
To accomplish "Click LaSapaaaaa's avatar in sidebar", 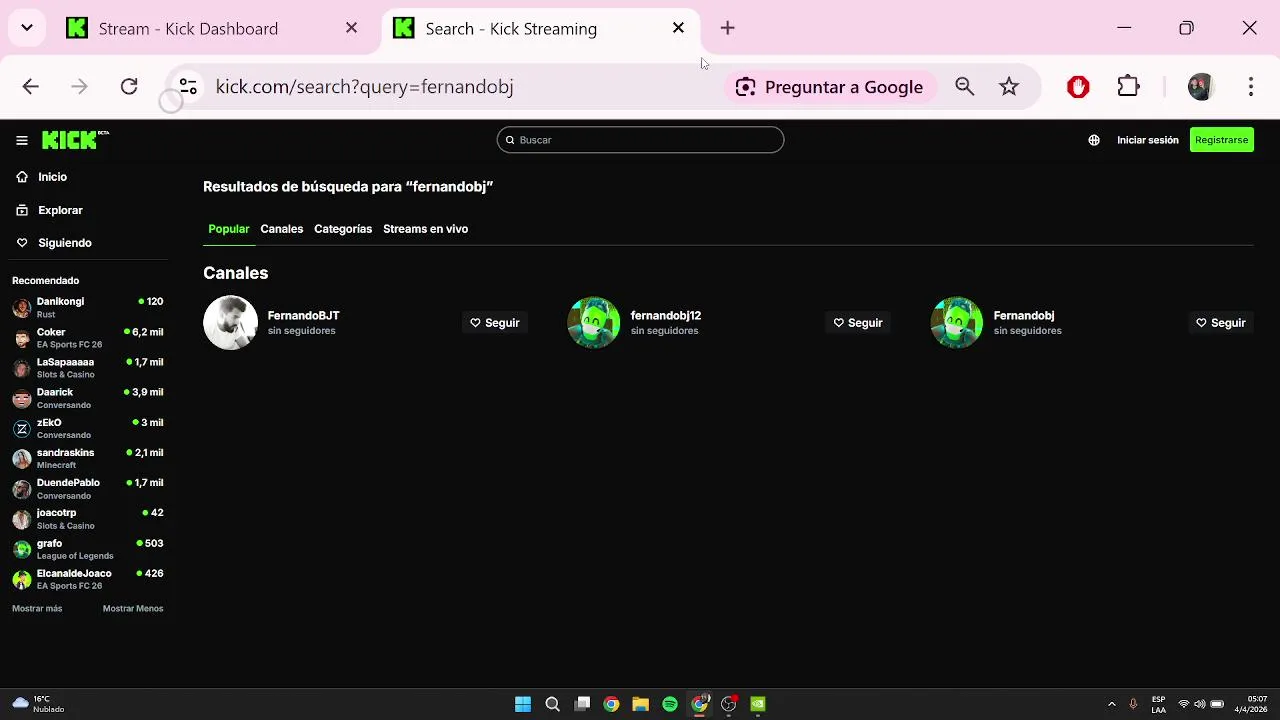I will [x=22, y=368].
